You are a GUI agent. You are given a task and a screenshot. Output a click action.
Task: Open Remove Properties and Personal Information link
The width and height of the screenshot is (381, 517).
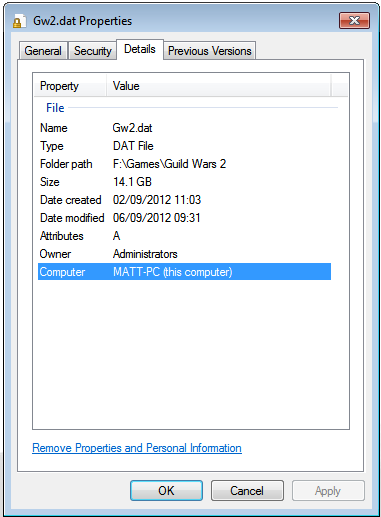coord(137,448)
